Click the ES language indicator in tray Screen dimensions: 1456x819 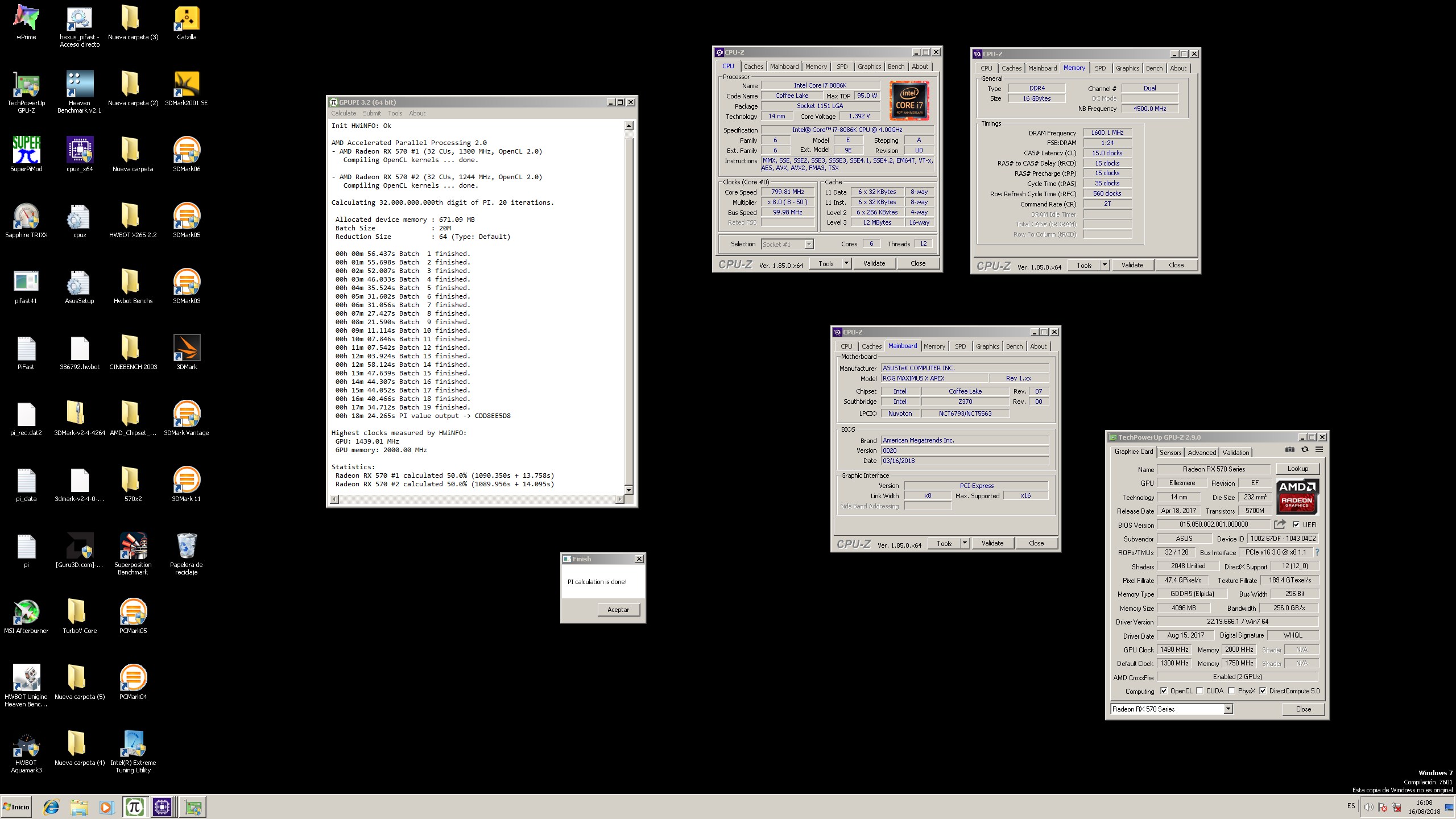tap(1351, 806)
